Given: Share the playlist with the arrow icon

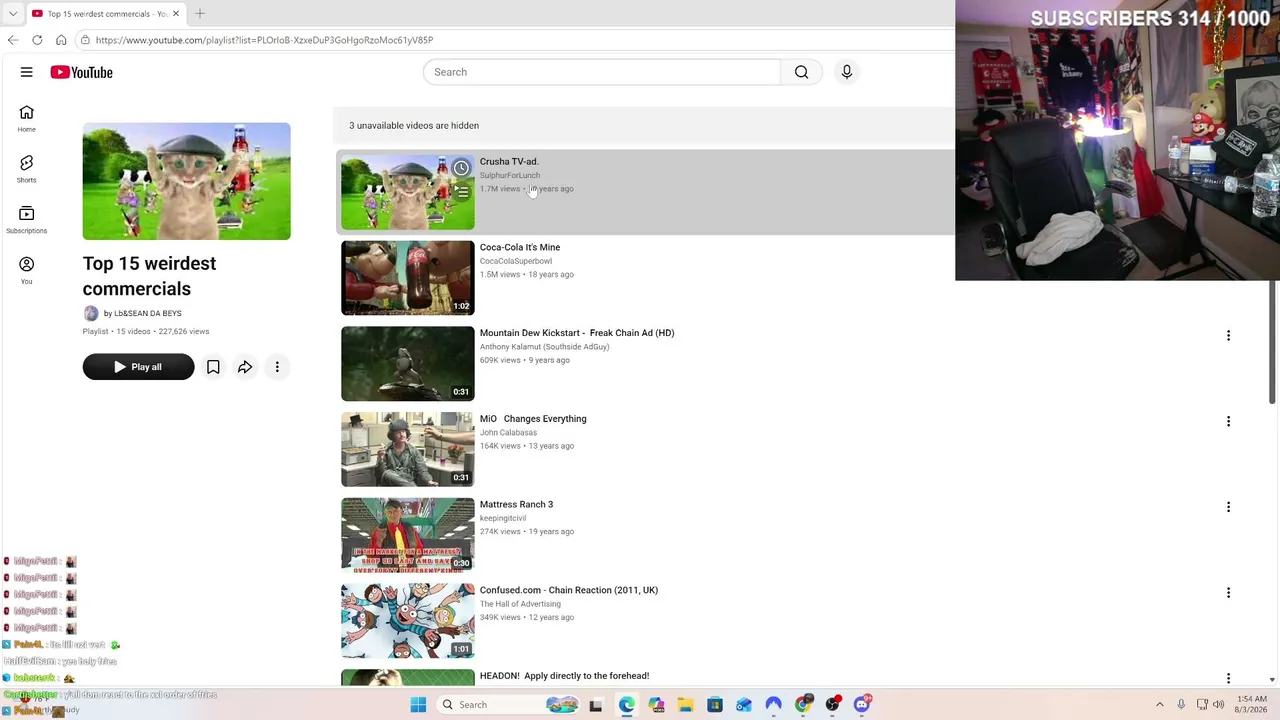Looking at the screenshot, I should (x=245, y=367).
